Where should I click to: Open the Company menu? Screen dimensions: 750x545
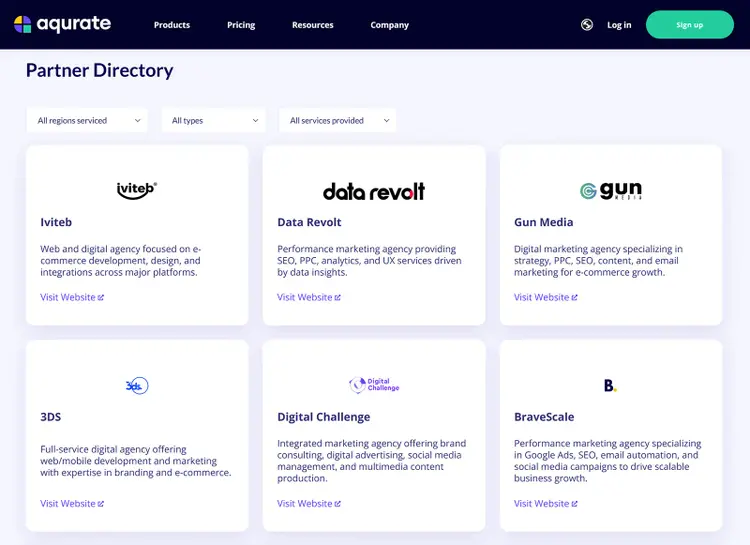pos(389,25)
